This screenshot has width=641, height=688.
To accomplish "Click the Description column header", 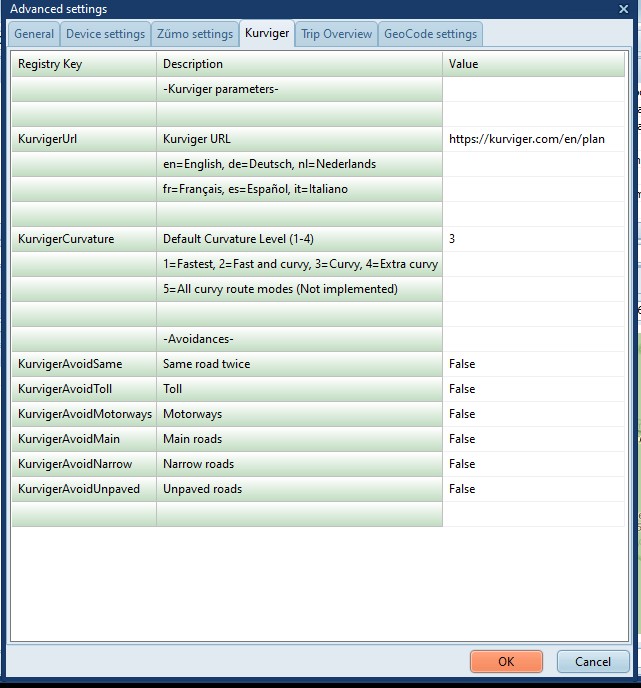I will [299, 65].
